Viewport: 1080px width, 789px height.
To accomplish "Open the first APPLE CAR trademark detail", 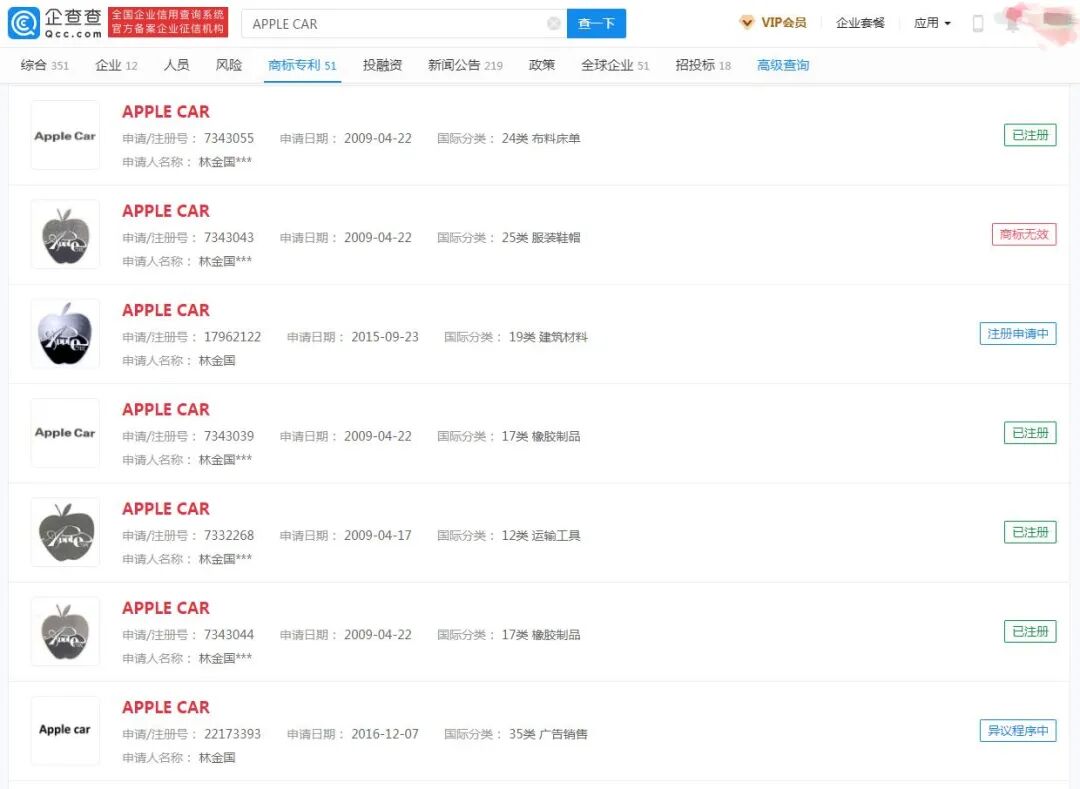I will click(165, 111).
